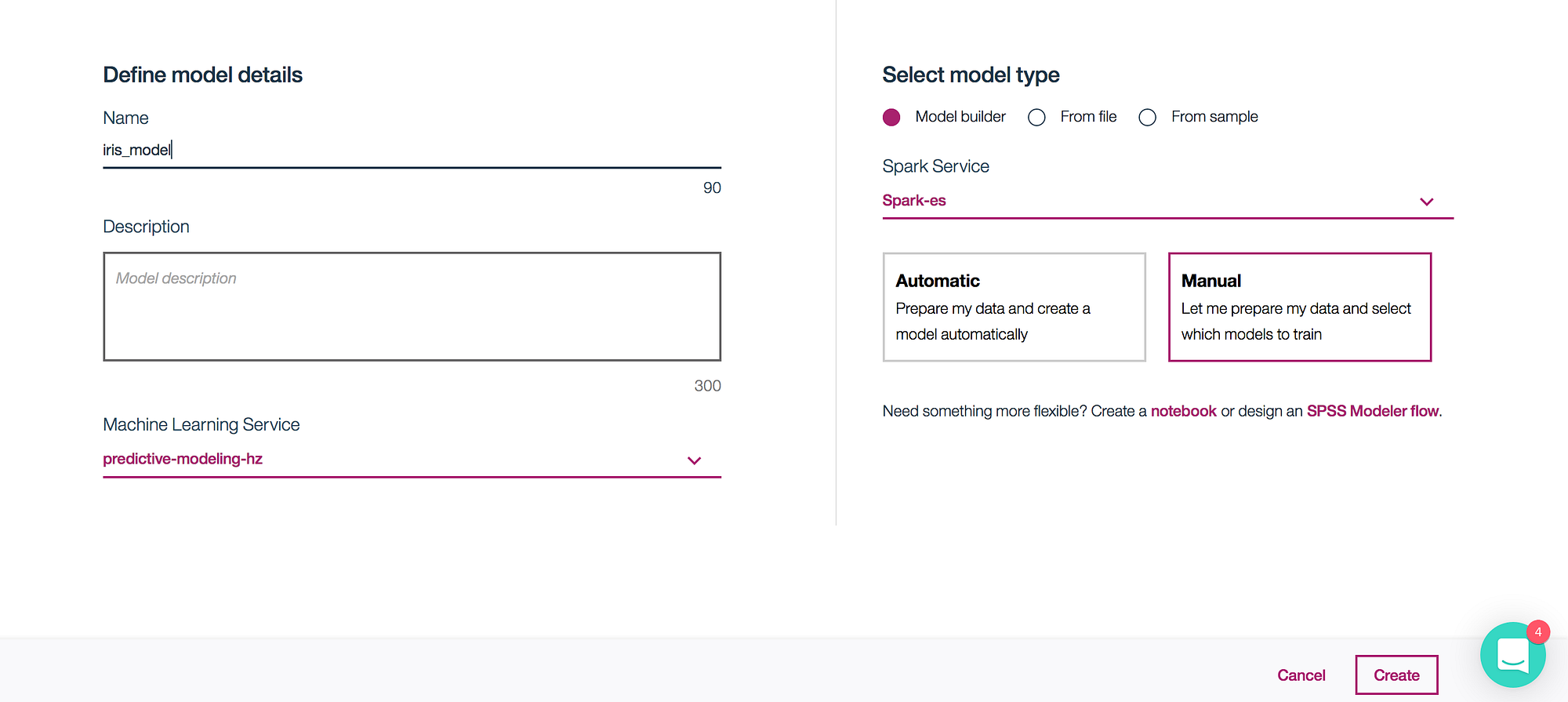Viewport: 1568px width, 702px height.
Task: Click the Description field label
Action: [146, 227]
